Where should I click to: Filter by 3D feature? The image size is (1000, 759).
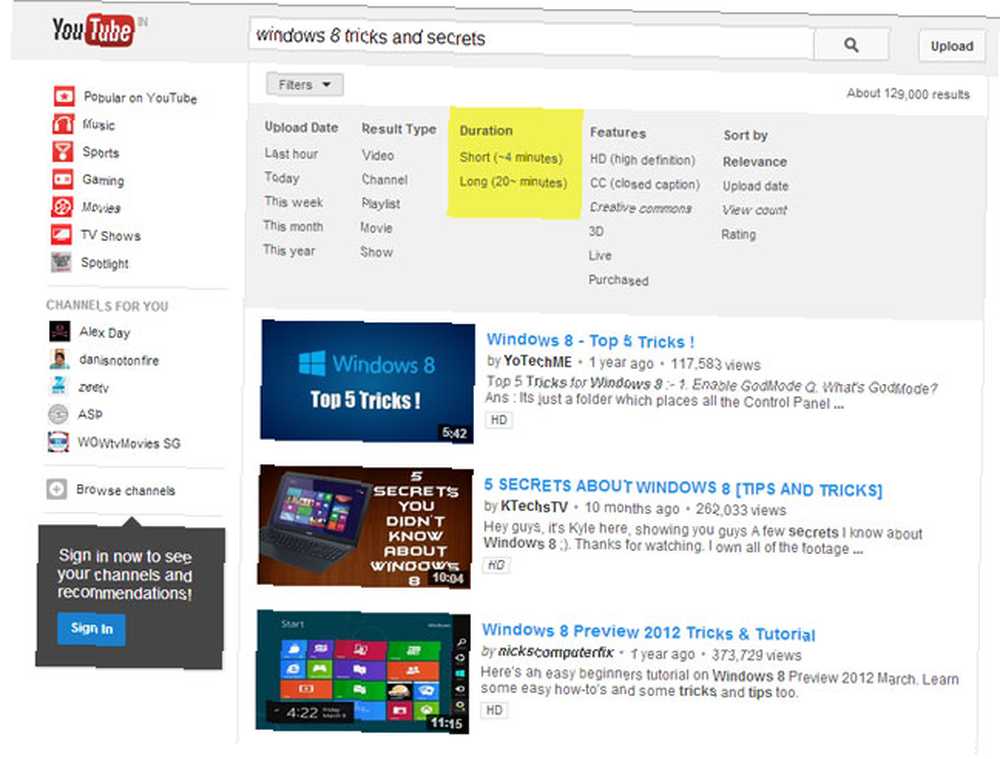click(x=596, y=231)
